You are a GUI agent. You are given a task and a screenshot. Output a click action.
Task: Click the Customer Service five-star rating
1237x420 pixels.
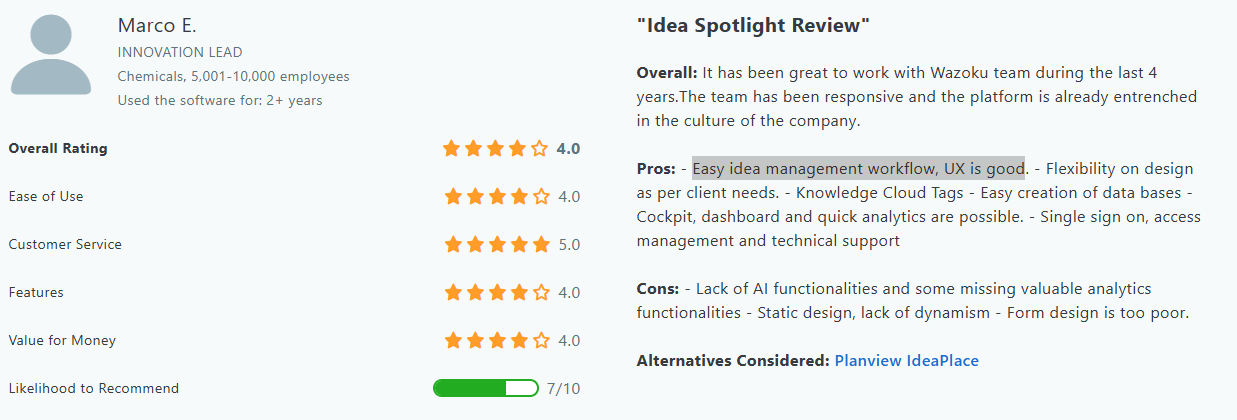(x=497, y=245)
